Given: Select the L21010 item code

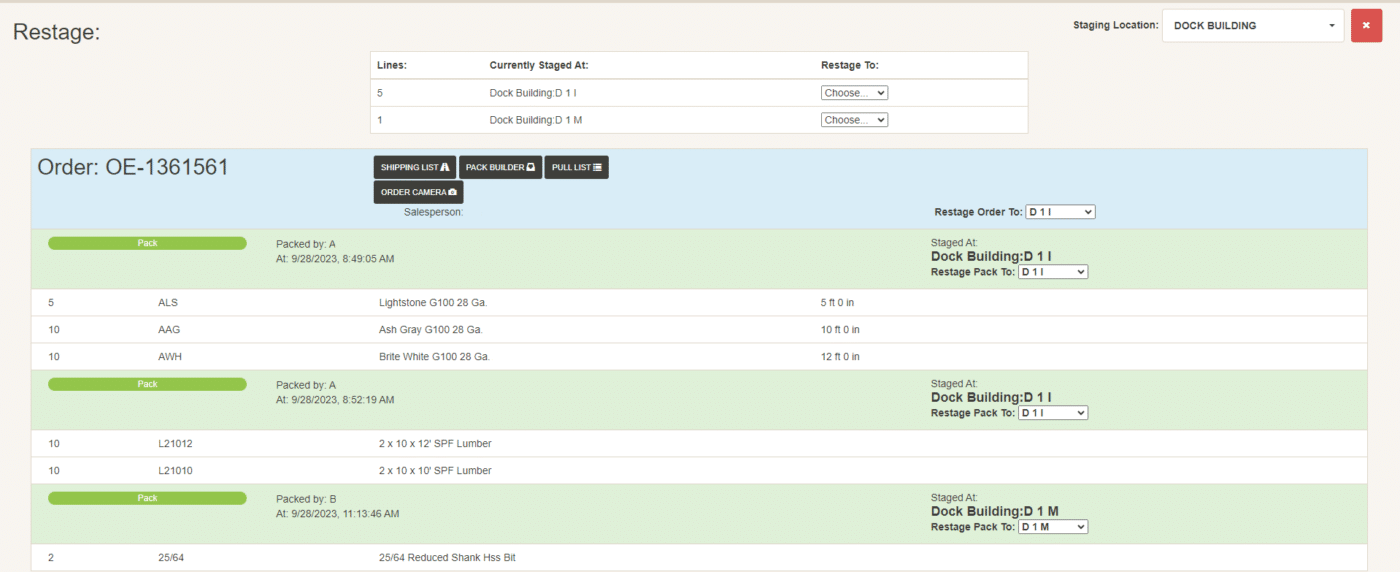Looking at the screenshot, I should click(x=175, y=470).
